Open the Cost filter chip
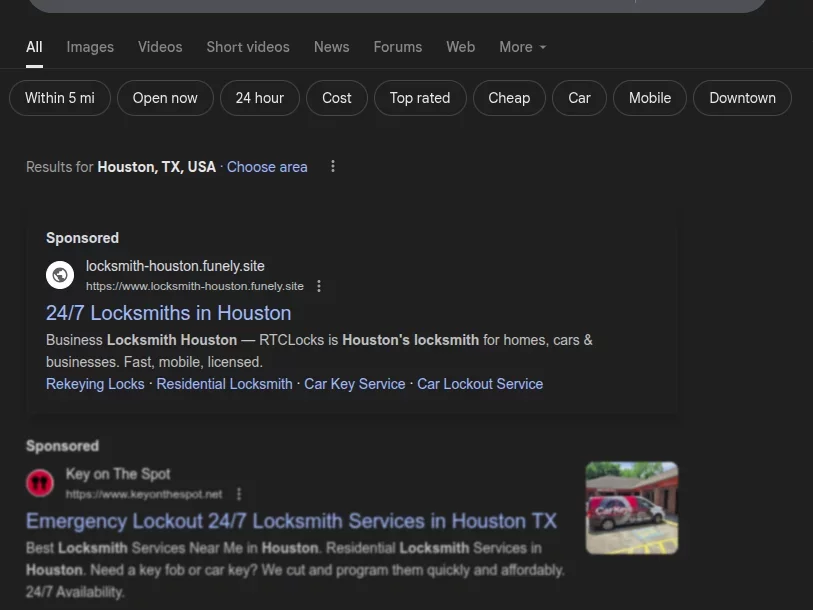This screenshot has height=610, width=813. 336,98
